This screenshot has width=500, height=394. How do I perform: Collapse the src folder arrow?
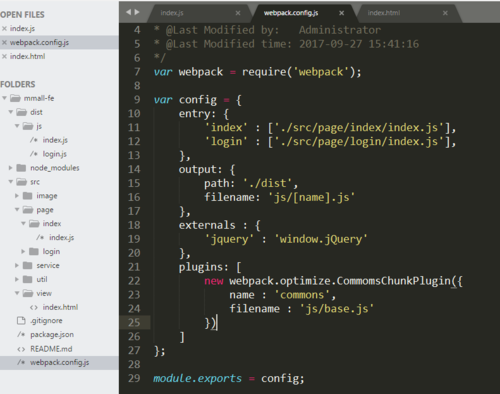click(11, 182)
